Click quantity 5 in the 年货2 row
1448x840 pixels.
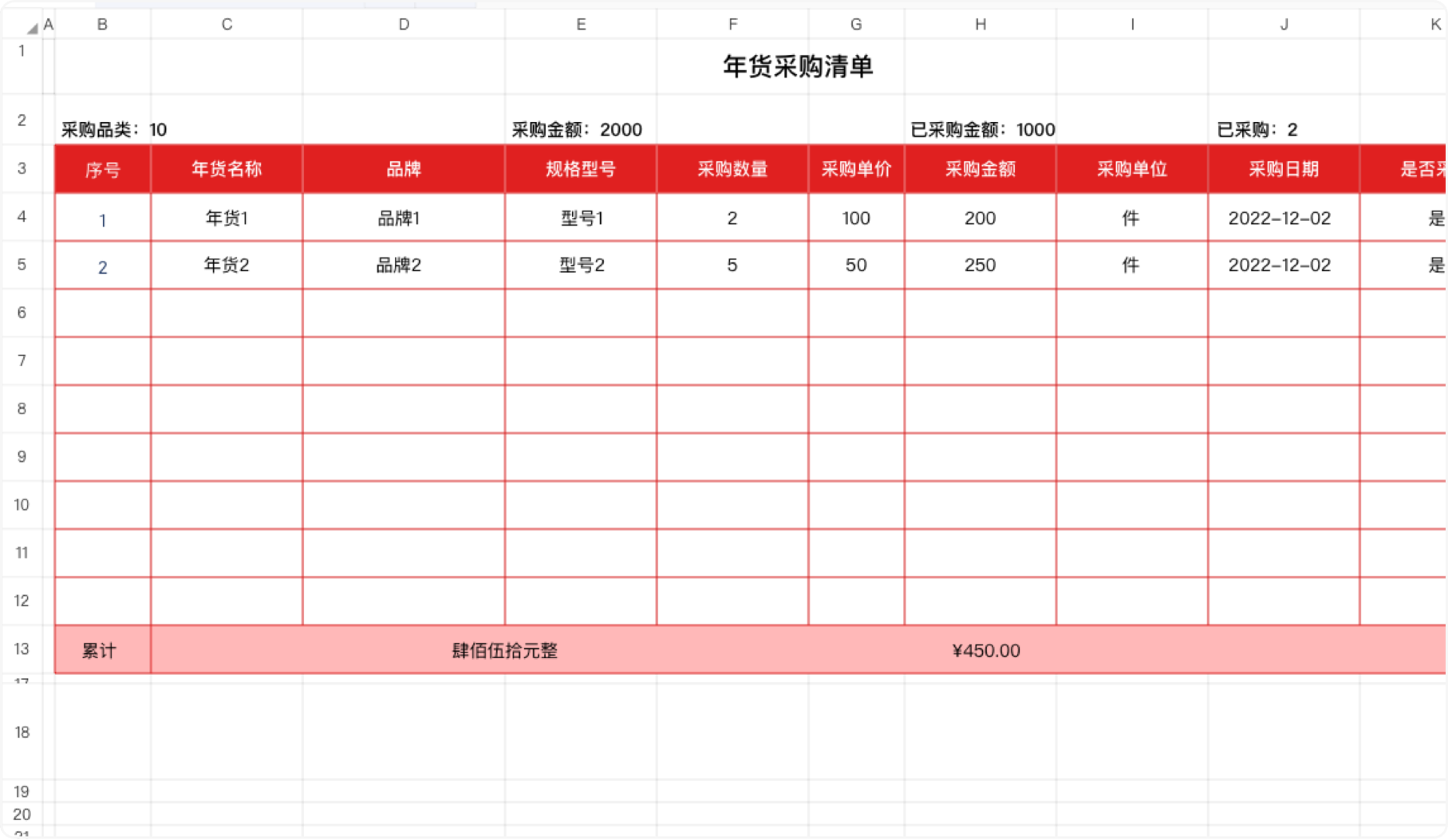[x=732, y=265]
